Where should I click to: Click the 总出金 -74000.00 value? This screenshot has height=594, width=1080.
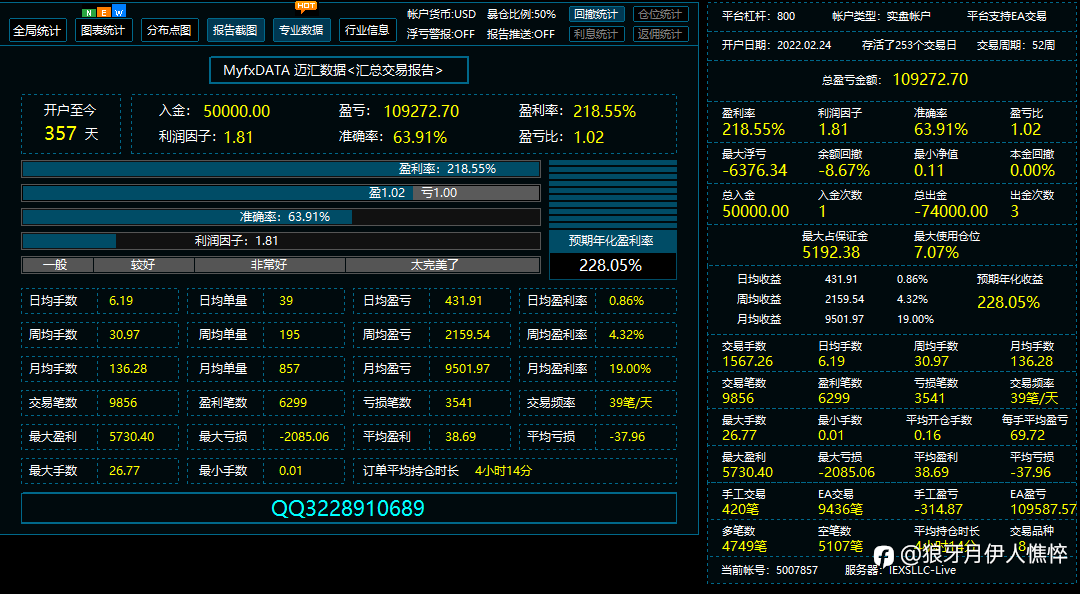click(951, 212)
